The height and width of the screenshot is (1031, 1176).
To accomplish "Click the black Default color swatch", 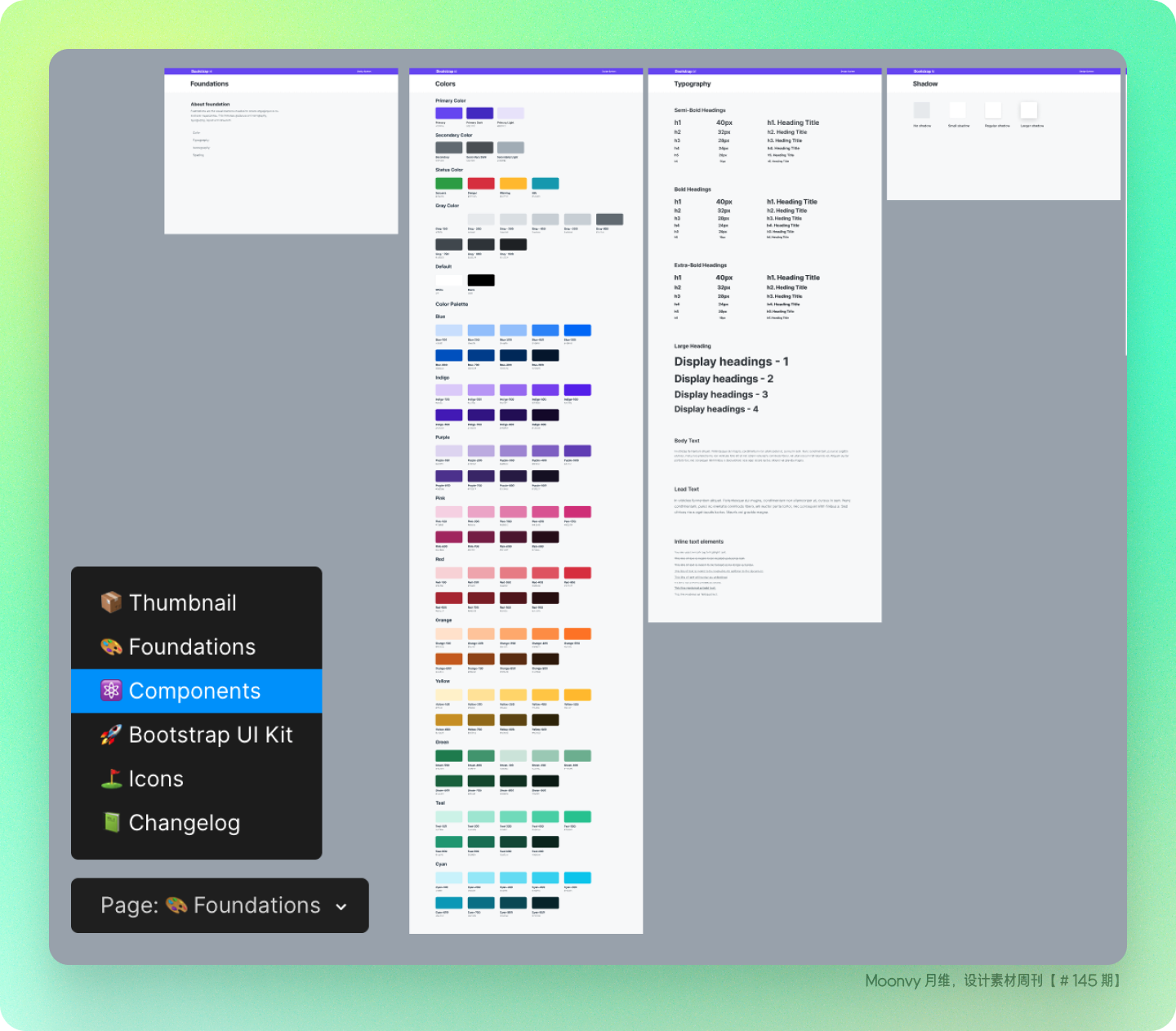I will click(x=481, y=280).
